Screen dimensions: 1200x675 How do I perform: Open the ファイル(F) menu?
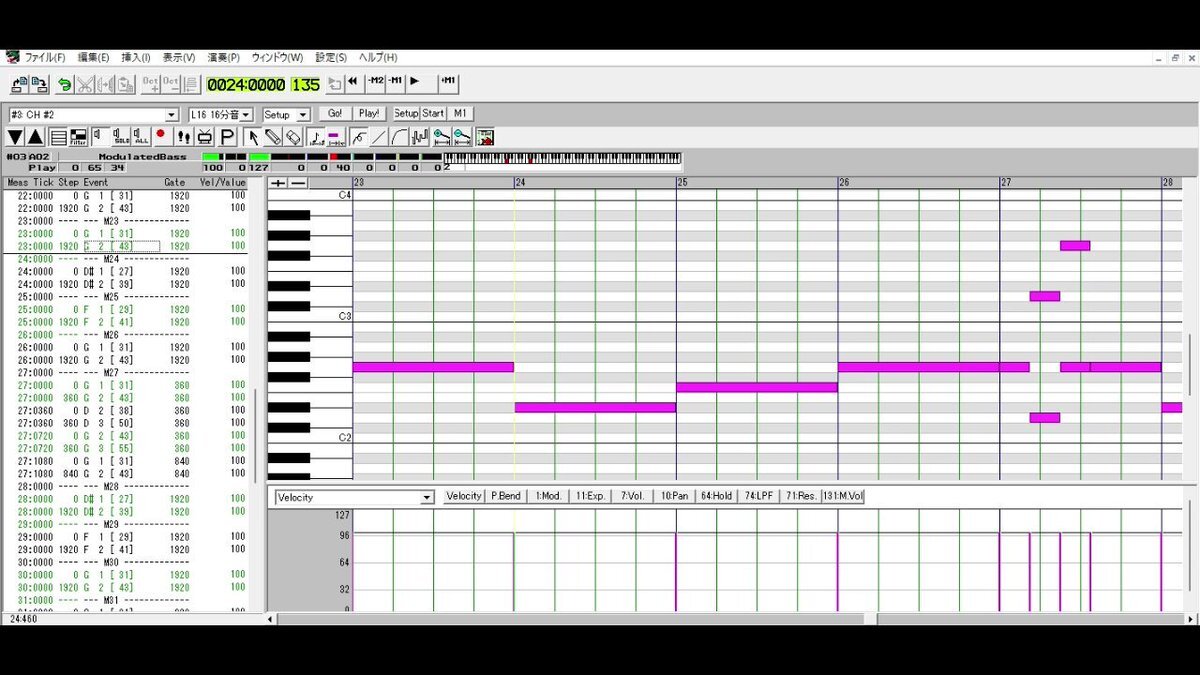45,57
